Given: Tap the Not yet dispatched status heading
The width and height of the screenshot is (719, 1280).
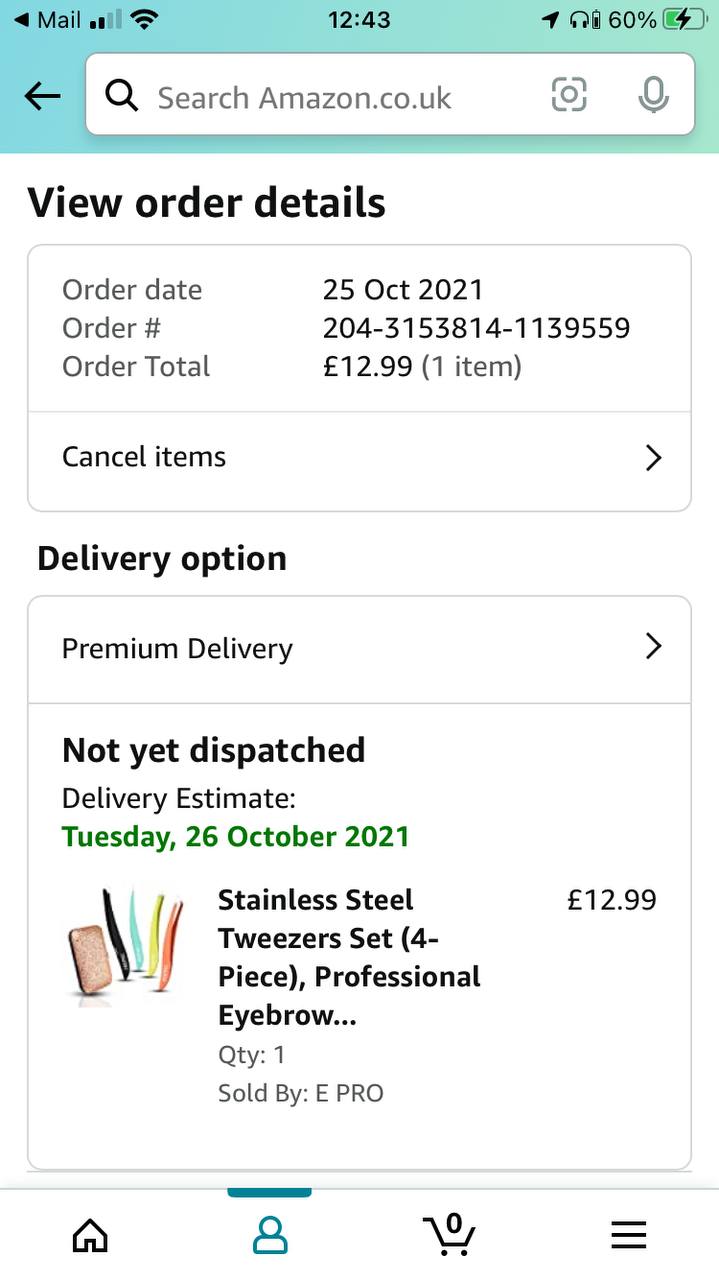Looking at the screenshot, I should 213,750.
